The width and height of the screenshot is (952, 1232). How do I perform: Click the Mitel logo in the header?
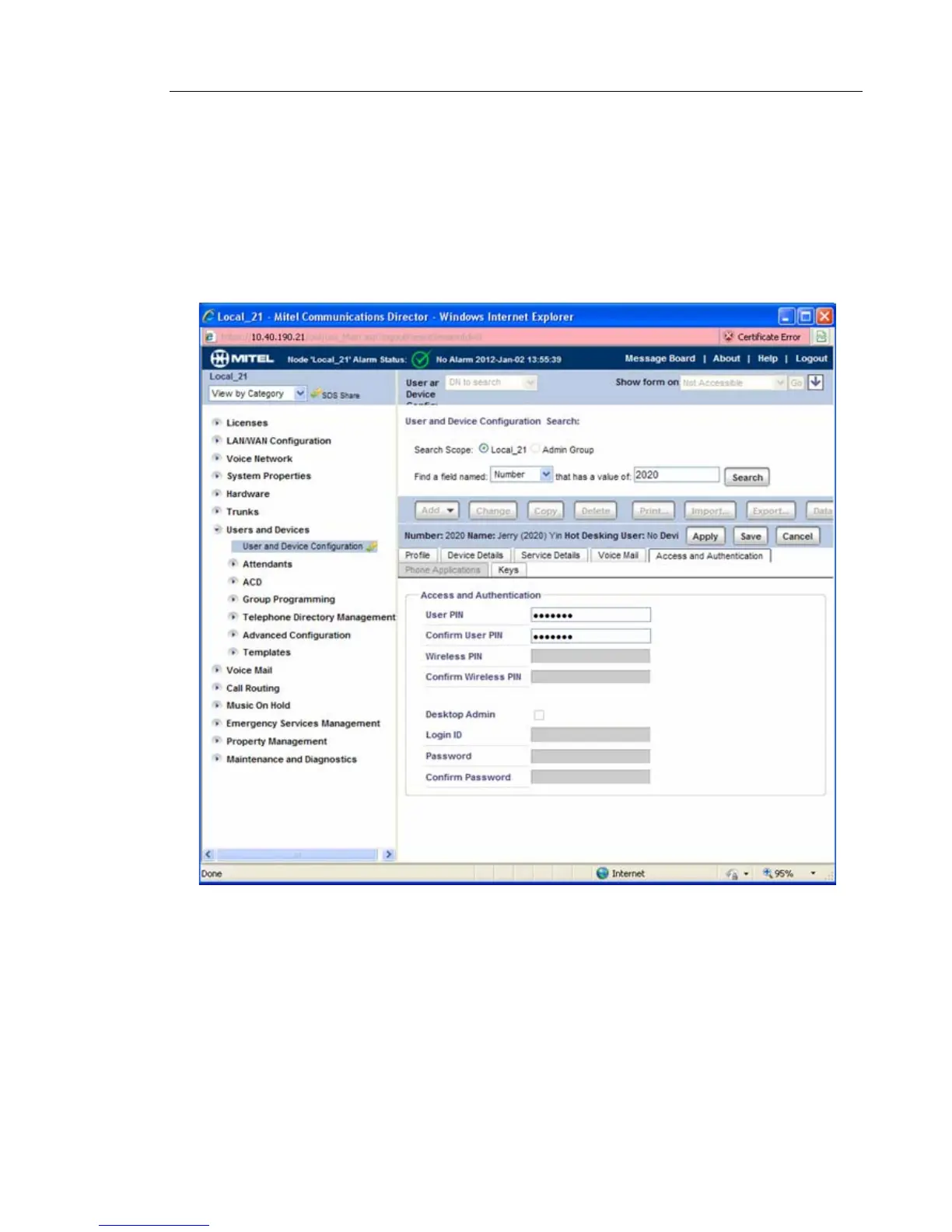243,359
